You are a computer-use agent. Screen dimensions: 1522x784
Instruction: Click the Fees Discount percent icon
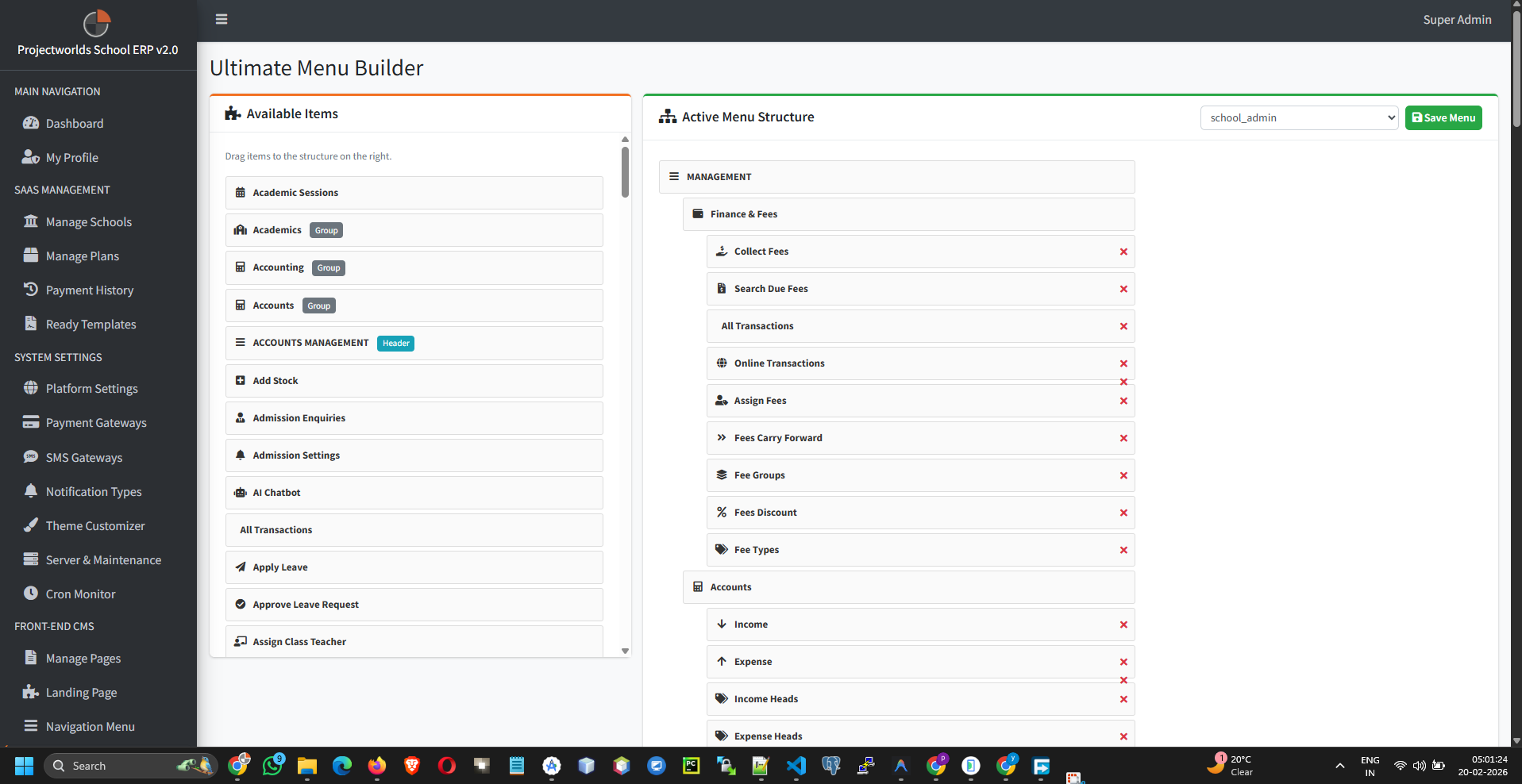click(x=721, y=512)
